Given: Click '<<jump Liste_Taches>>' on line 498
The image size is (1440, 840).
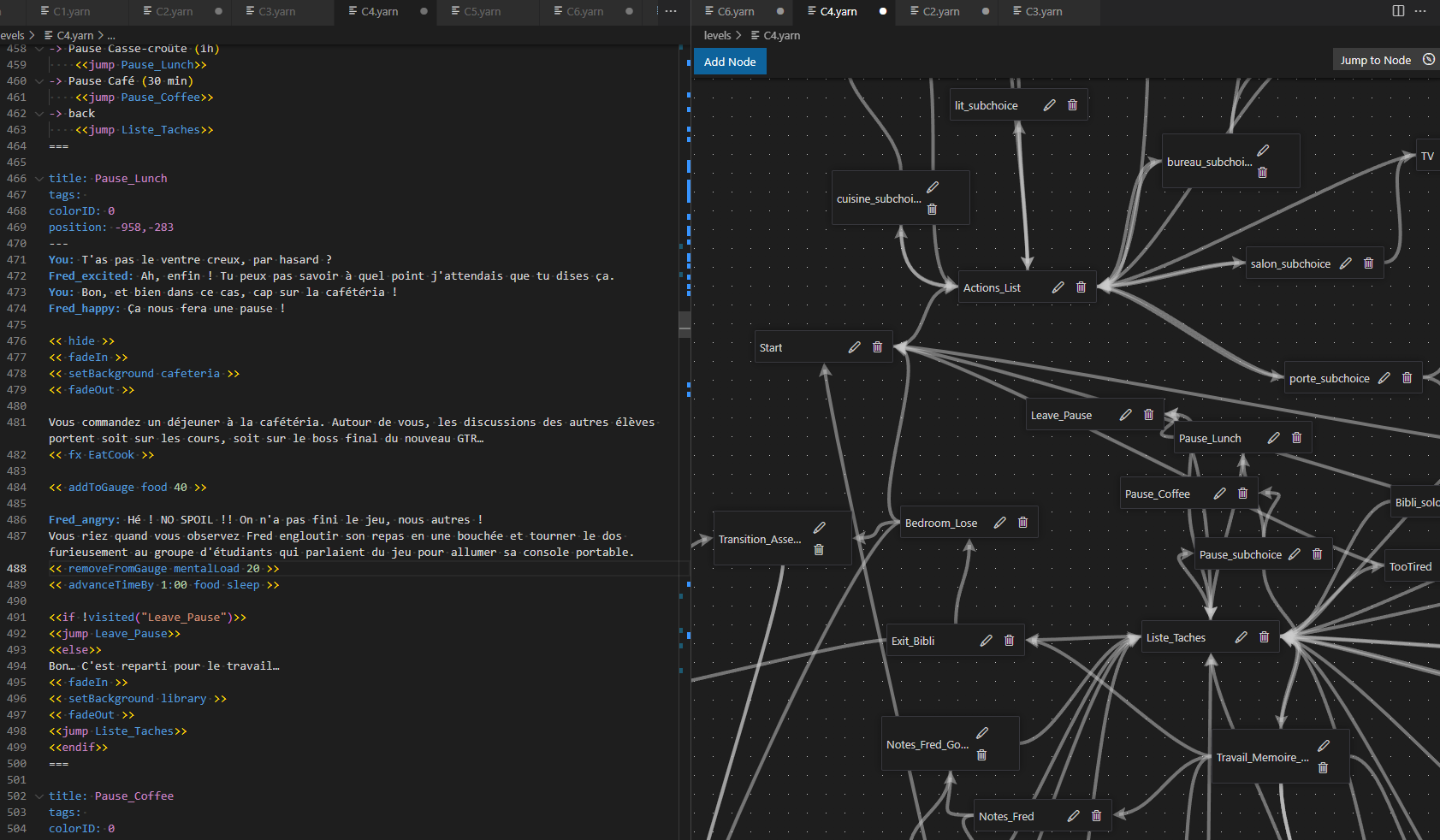Looking at the screenshot, I should [118, 731].
